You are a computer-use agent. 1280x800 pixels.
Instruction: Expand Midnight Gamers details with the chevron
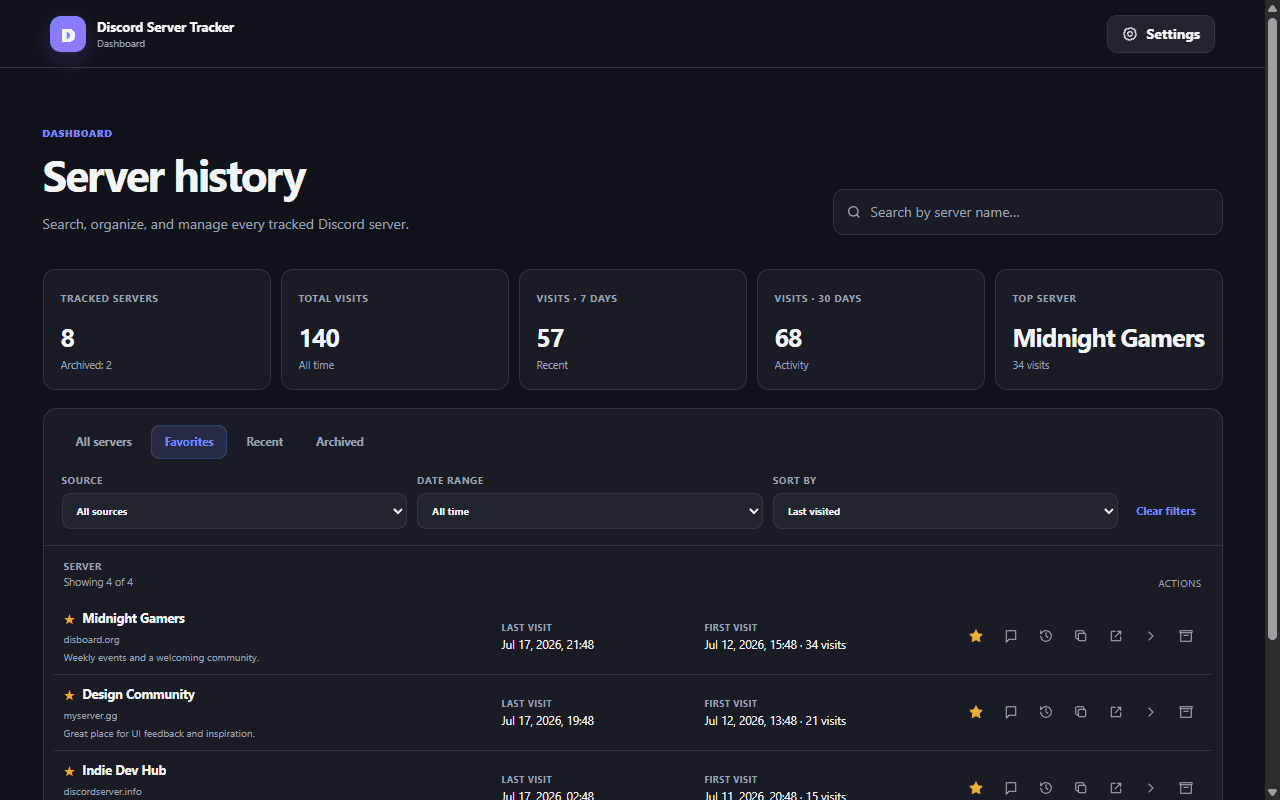[1151, 636]
